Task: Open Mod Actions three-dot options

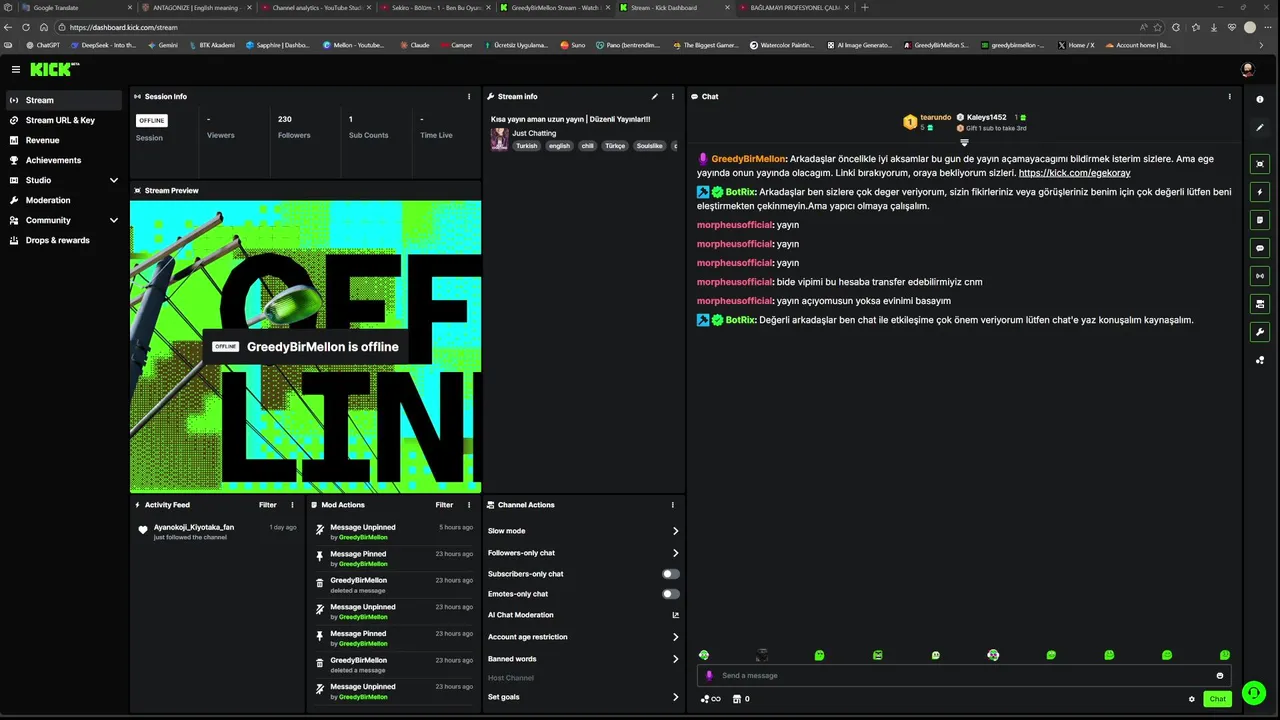Action: (469, 505)
